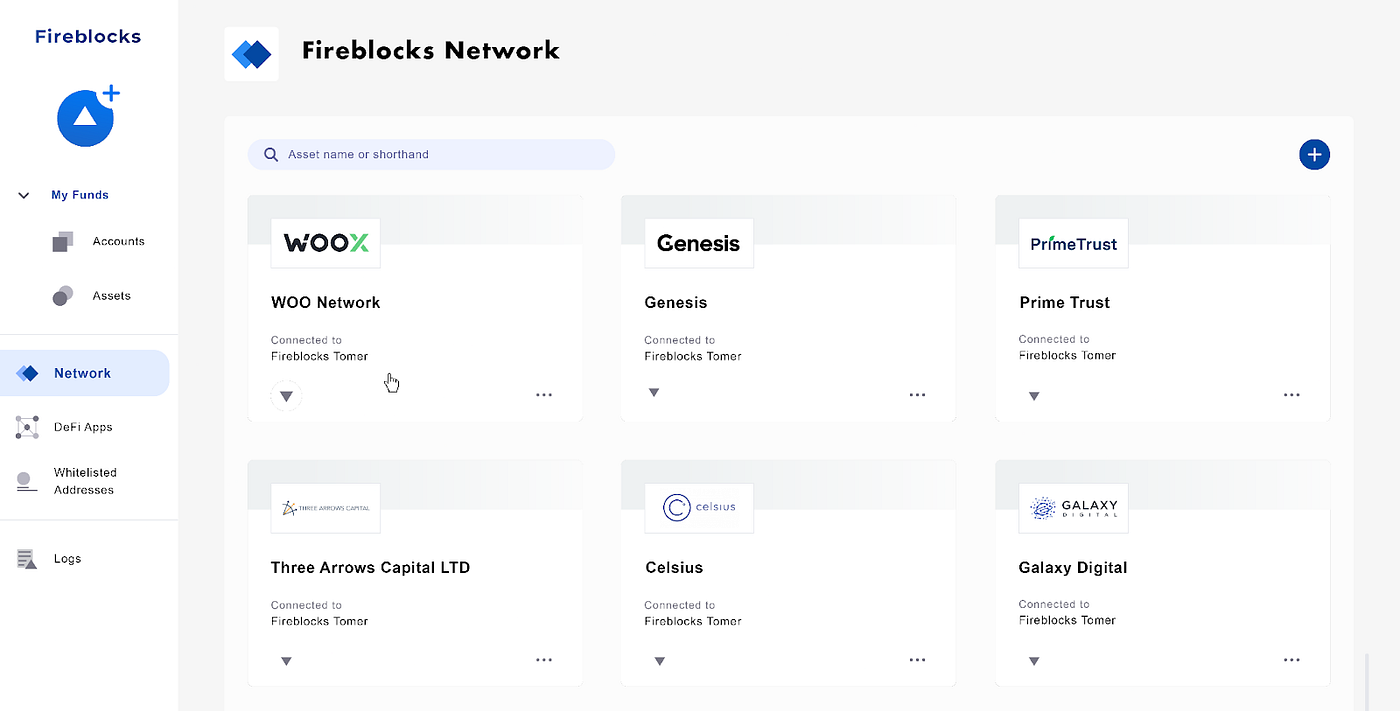The image size is (1400, 711).
Task: Expand the Prime Trust card dropdown
Action: [1034, 396]
